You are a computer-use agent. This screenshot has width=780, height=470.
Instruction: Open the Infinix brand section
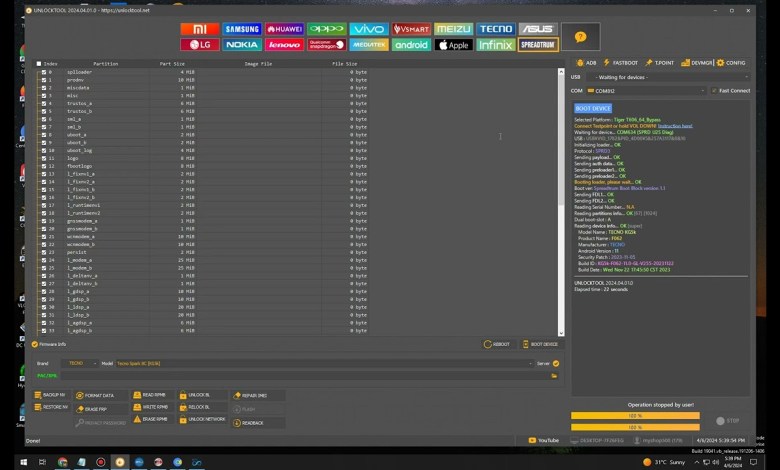[x=495, y=45]
